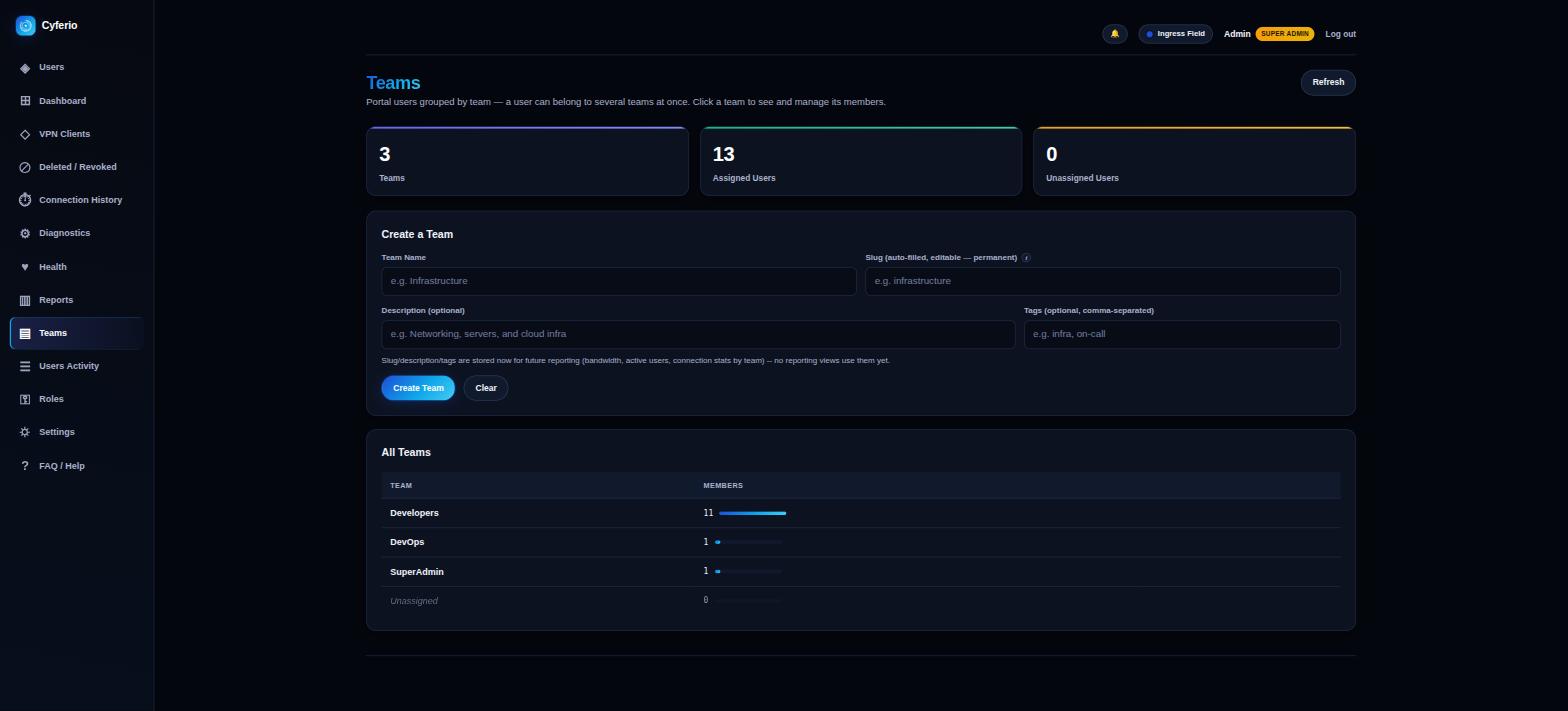Image resolution: width=1568 pixels, height=711 pixels.
Task: Click the Teams page heading
Action: point(393,83)
